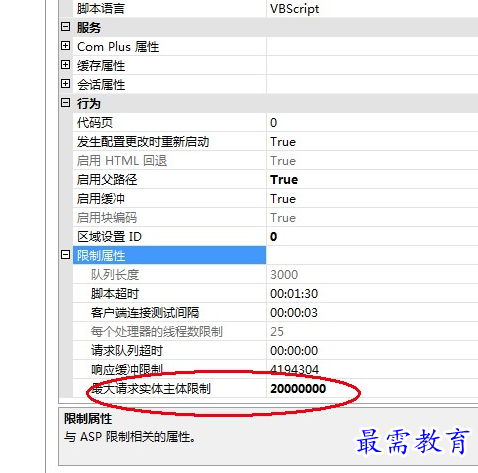Select the highlighted 限制属性 row
This screenshot has height=473, width=478.
pos(169,255)
